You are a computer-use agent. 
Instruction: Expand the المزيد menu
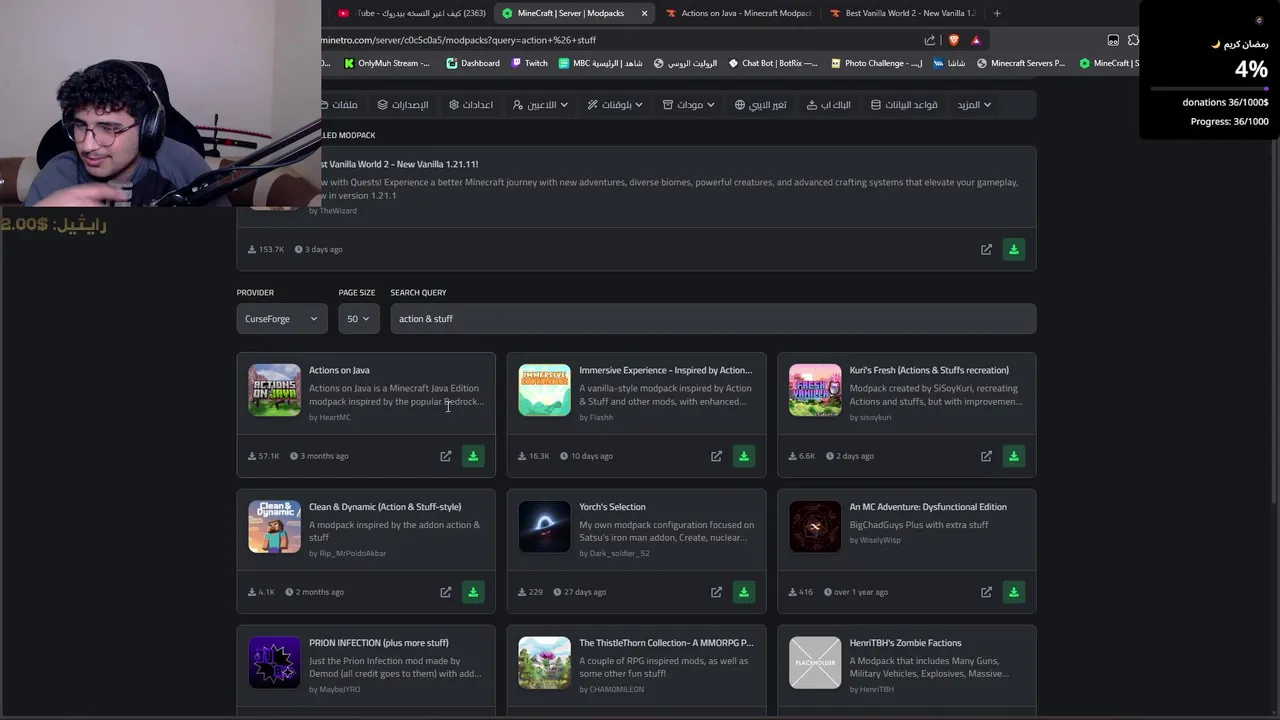tap(974, 105)
